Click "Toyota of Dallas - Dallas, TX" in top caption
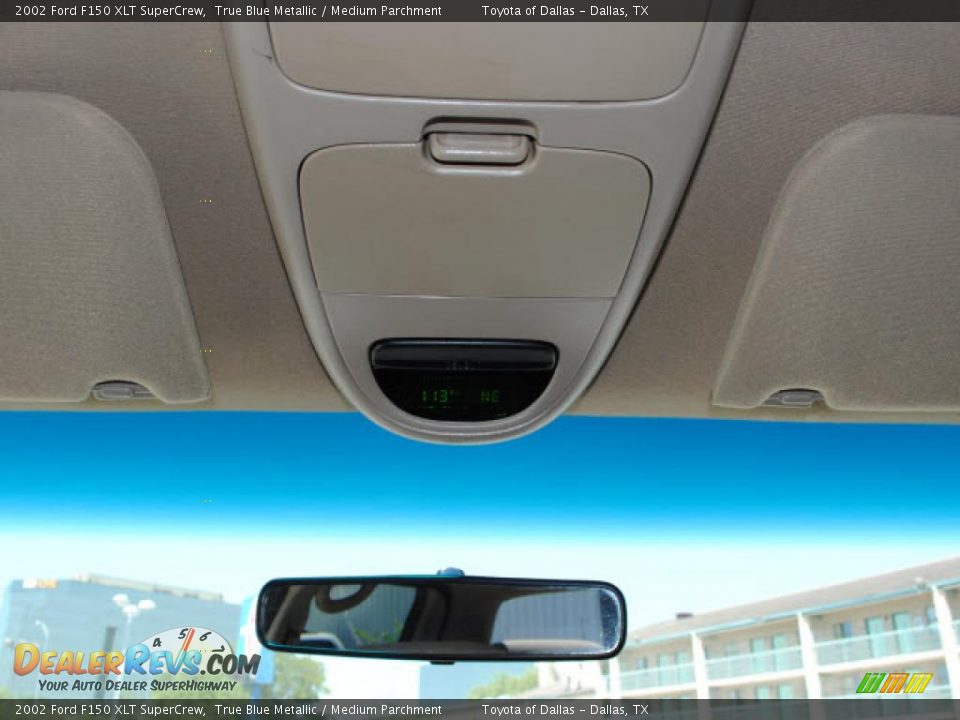The image size is (960, 720). (564, 11)
